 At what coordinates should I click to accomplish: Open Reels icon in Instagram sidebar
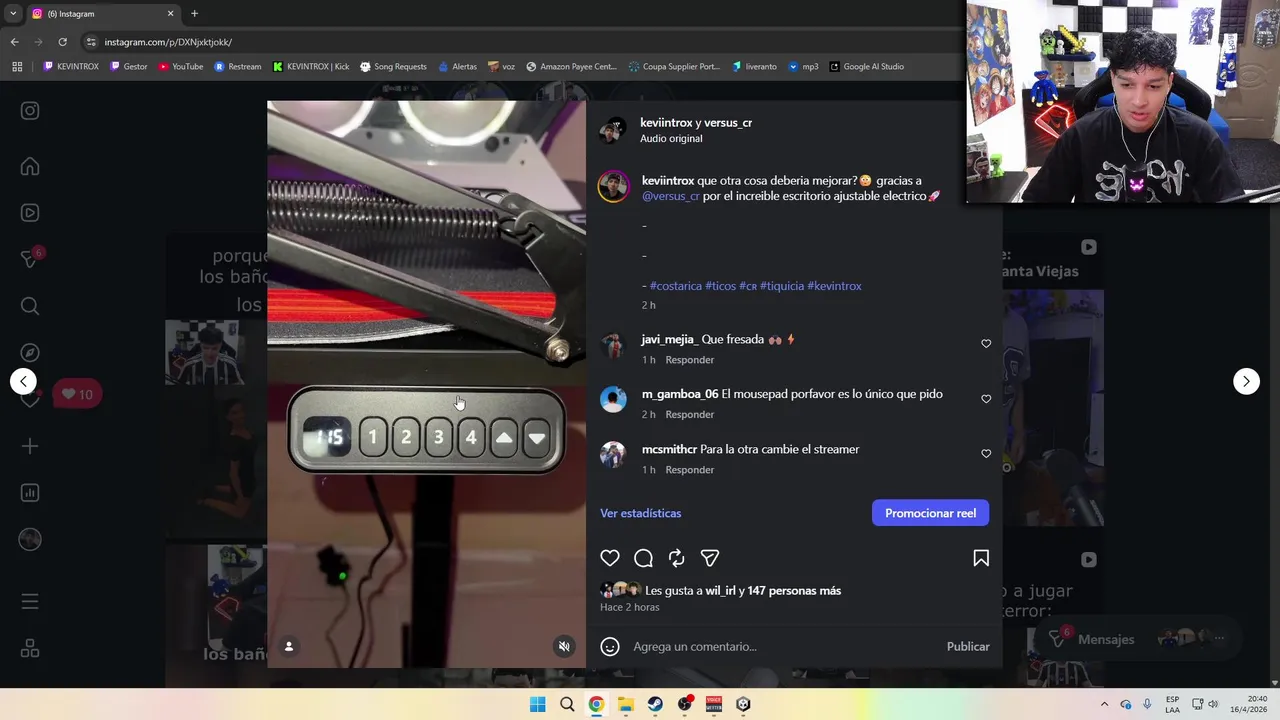tap(30, 213)
